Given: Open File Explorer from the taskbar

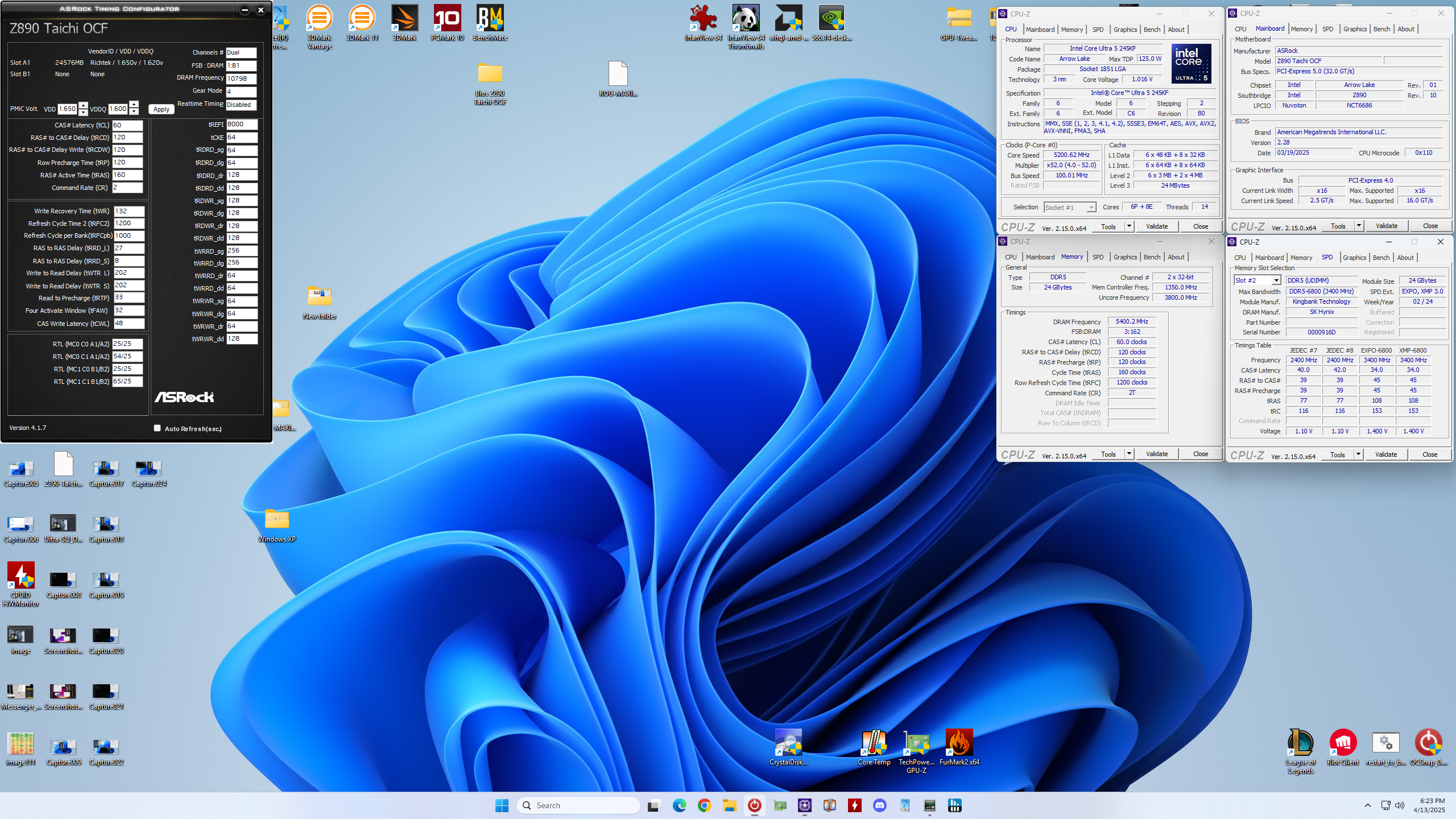Looking at the screenshot, I should click(730, 805).
